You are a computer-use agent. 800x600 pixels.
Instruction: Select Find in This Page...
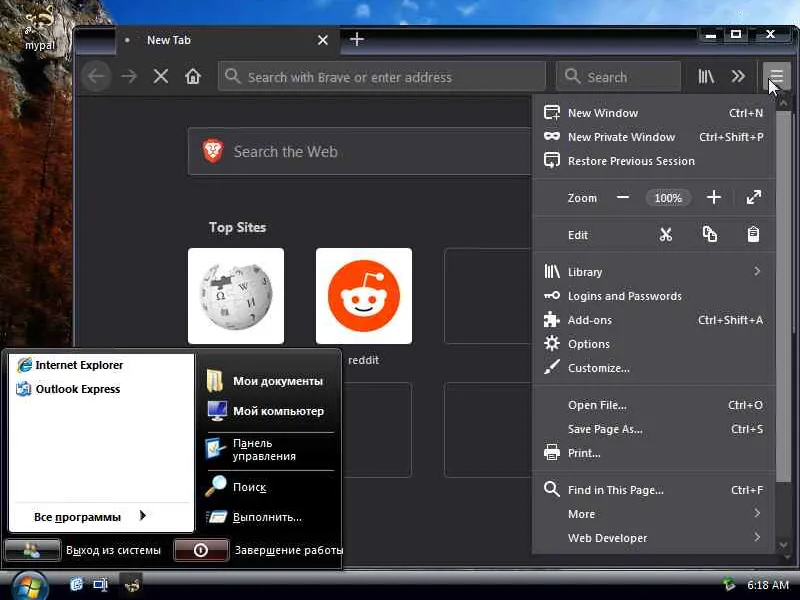(x=654, y=490)
